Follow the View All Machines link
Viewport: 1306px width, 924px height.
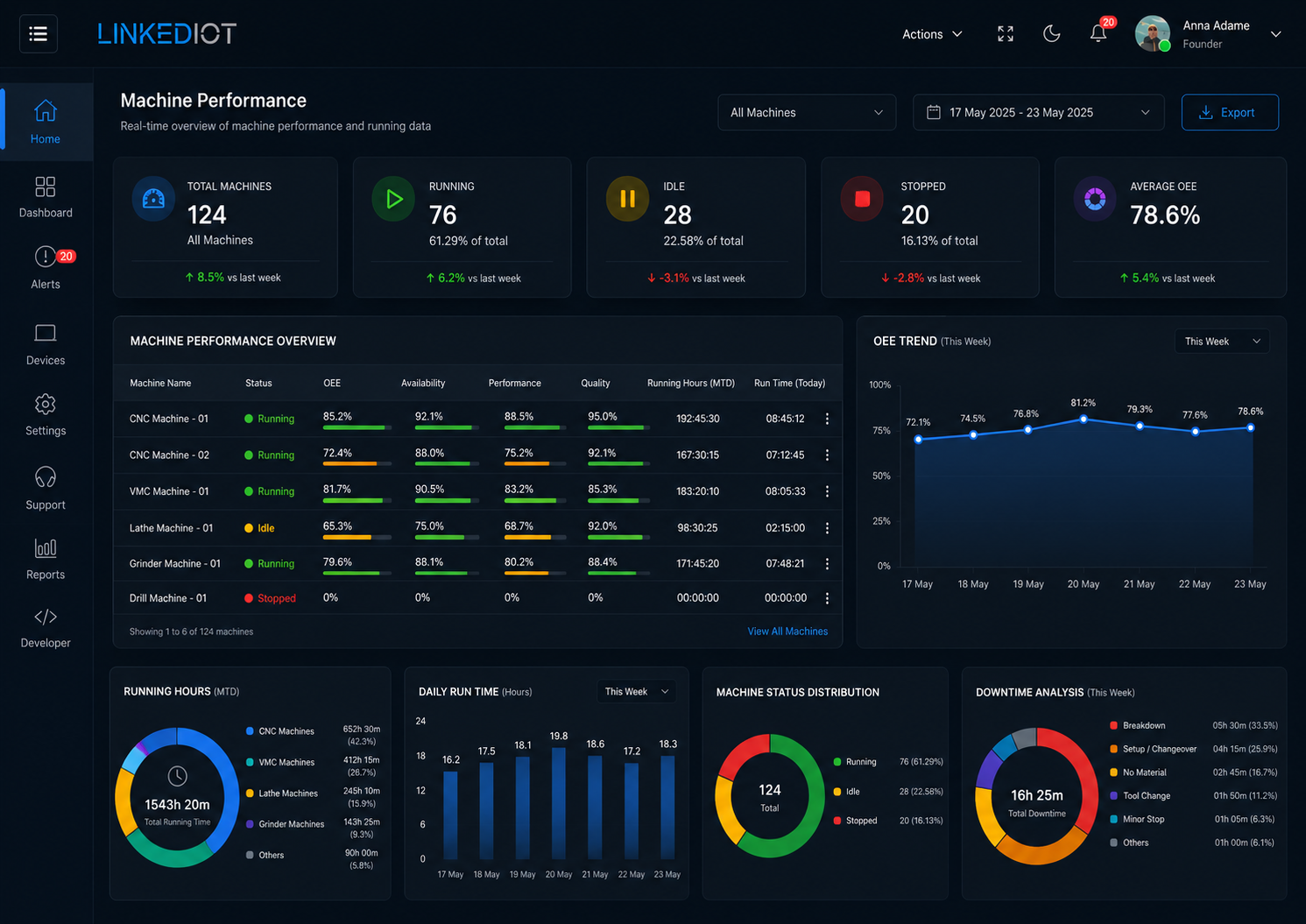coord(787,631)
